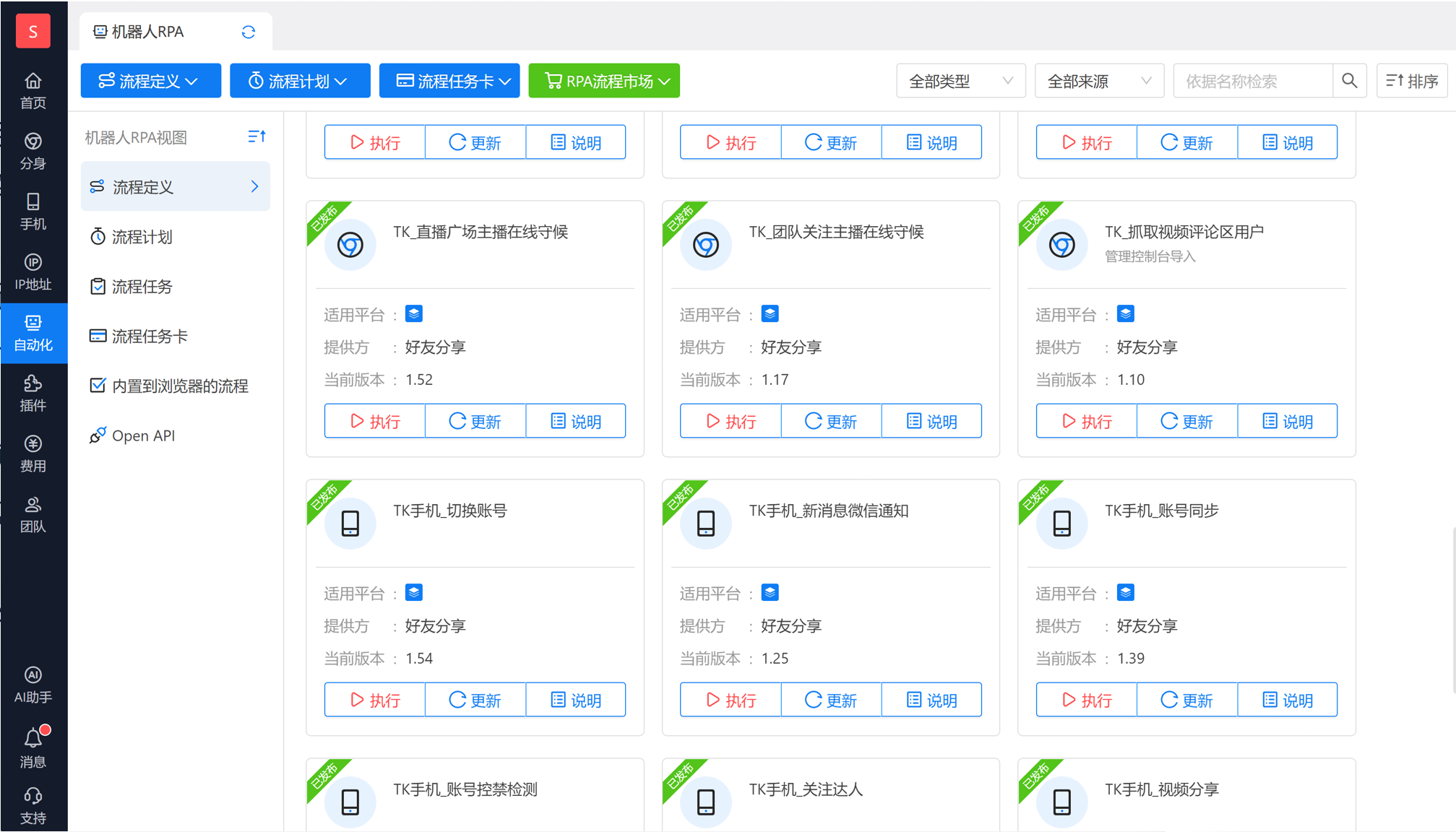The image size is (1456, 832).
Task: Update TK手机_新消息微信通知 flow
Action: 831,700
